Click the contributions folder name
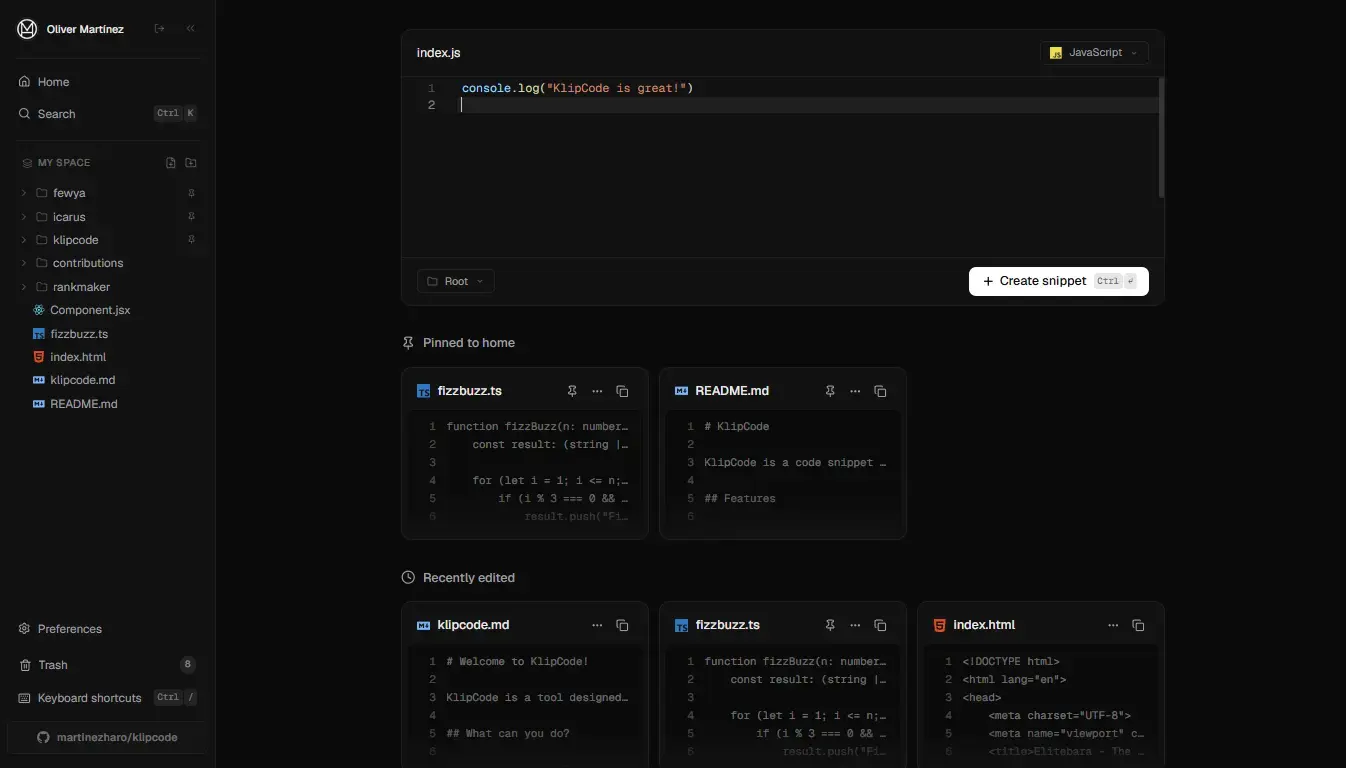The image size is (1346, 768). click(88, 263)
